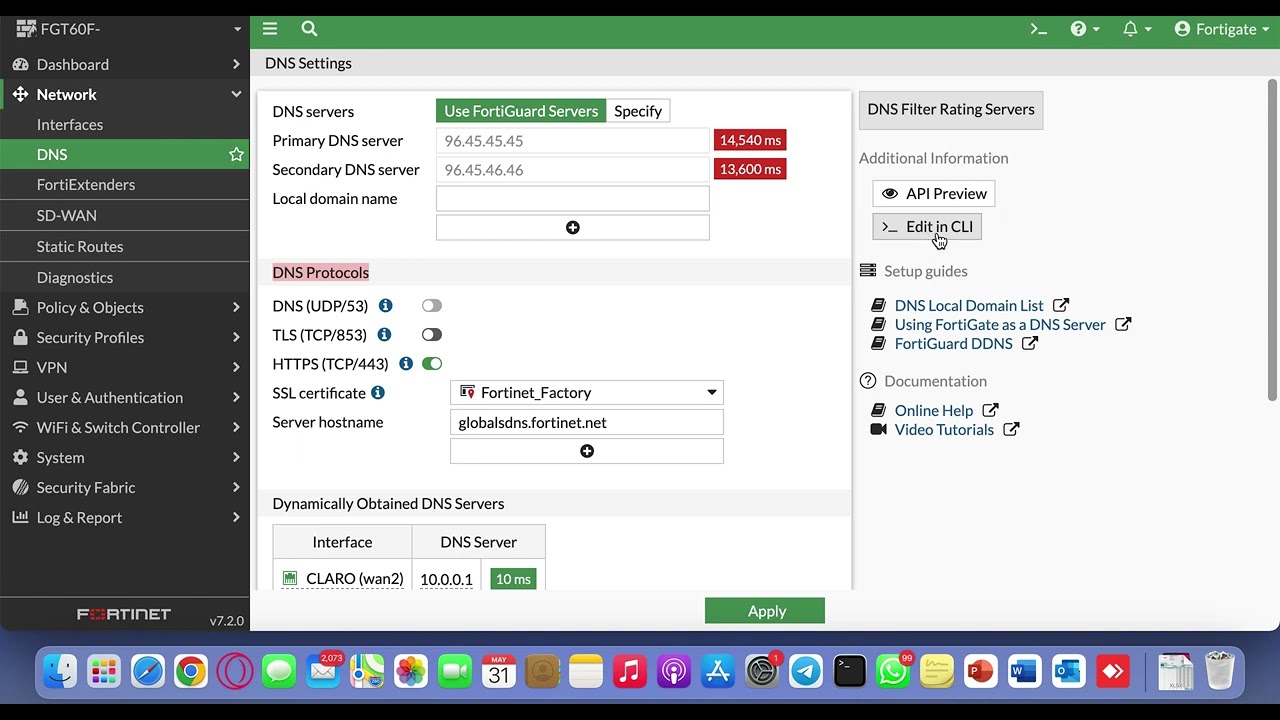Select the Specify DNS servers option

(638, 111)
